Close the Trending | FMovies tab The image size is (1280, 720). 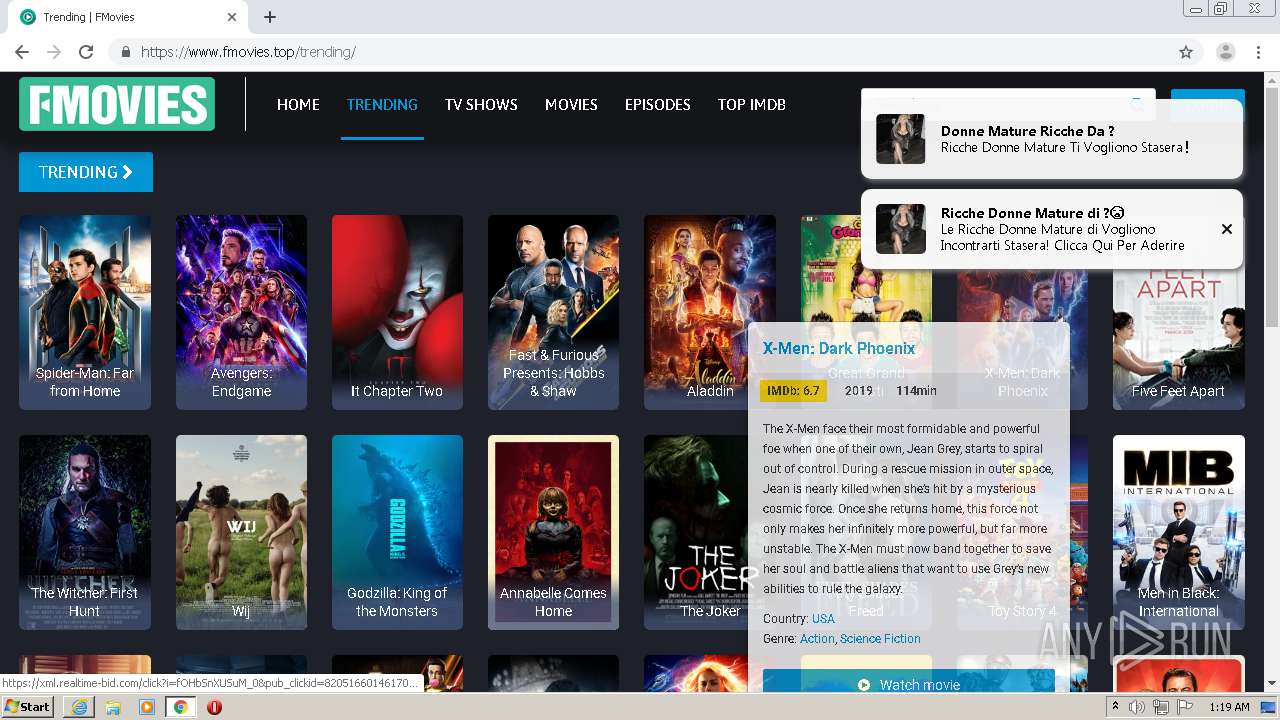232,17
